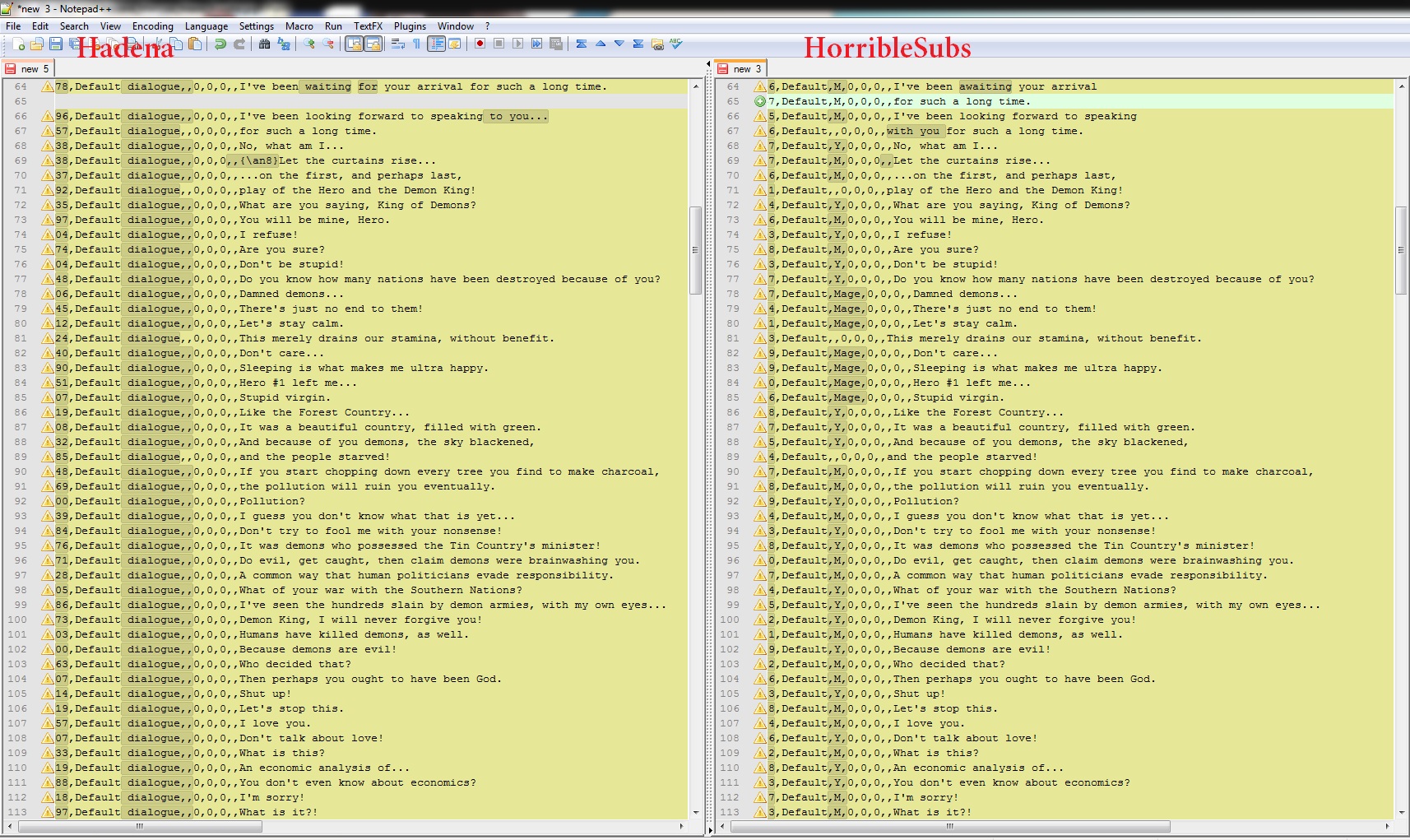Run macro multiple times icon
The height and width of the screenshot is (840, 1410).
536,44
